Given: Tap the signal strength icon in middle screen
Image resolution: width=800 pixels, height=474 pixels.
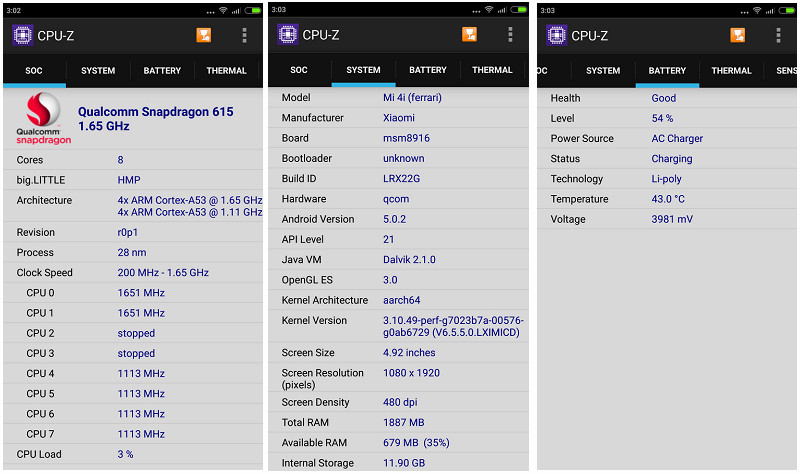Looking at the screenshot, I should pyautogui.click(x=502, y=10).
